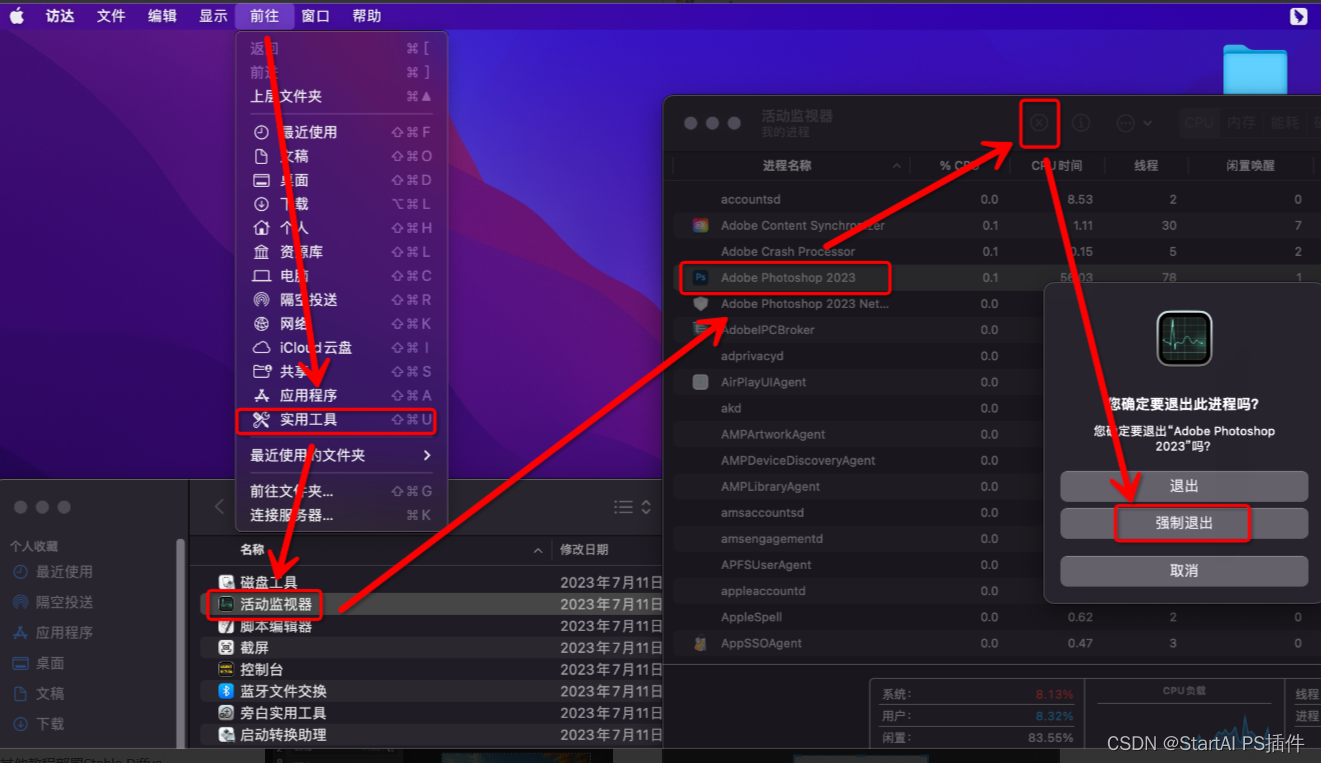Choose 应用程序 in the 前往 menu

(x=341, y=395)
